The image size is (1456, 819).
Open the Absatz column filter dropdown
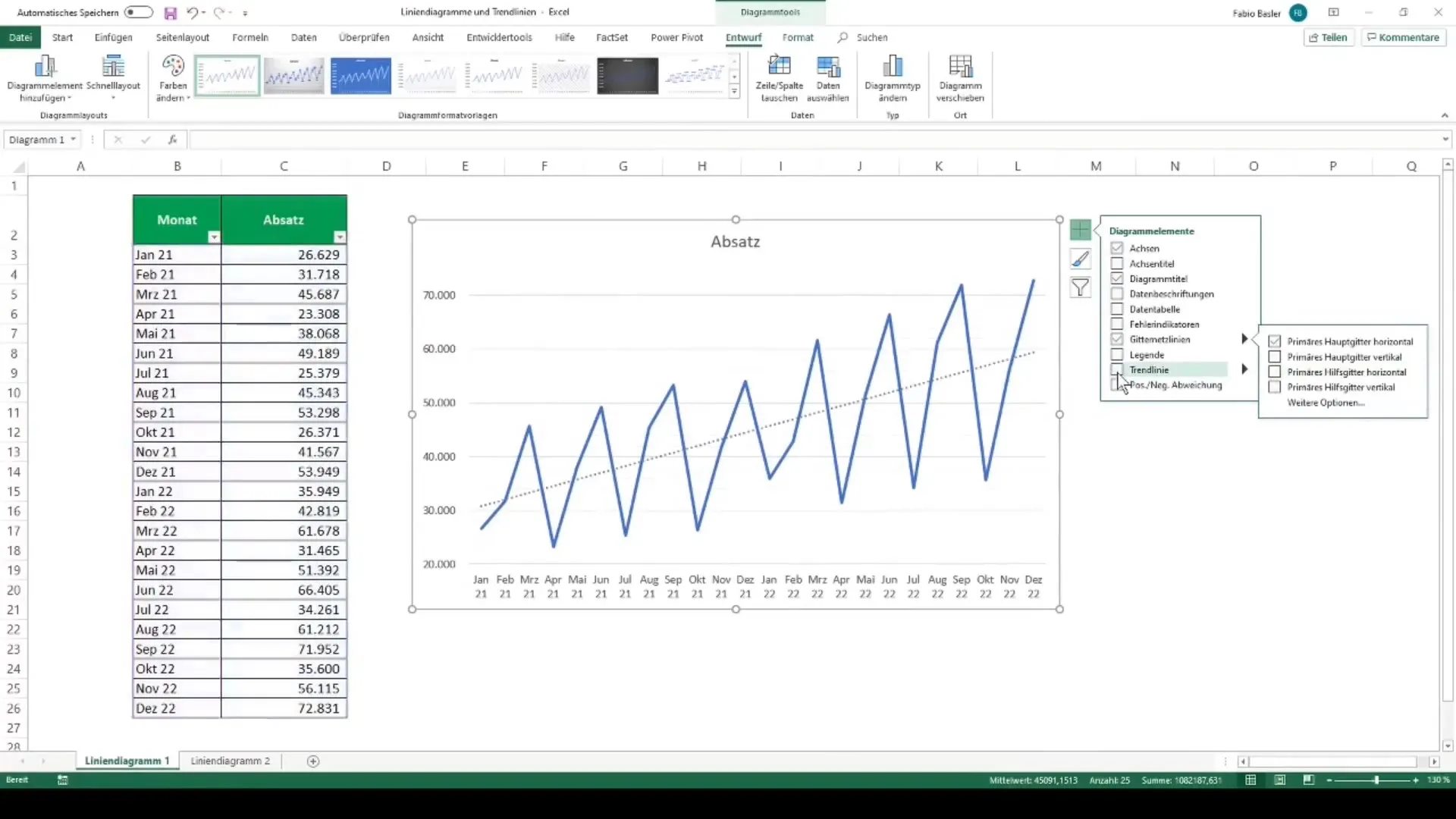tap(340, 237)
